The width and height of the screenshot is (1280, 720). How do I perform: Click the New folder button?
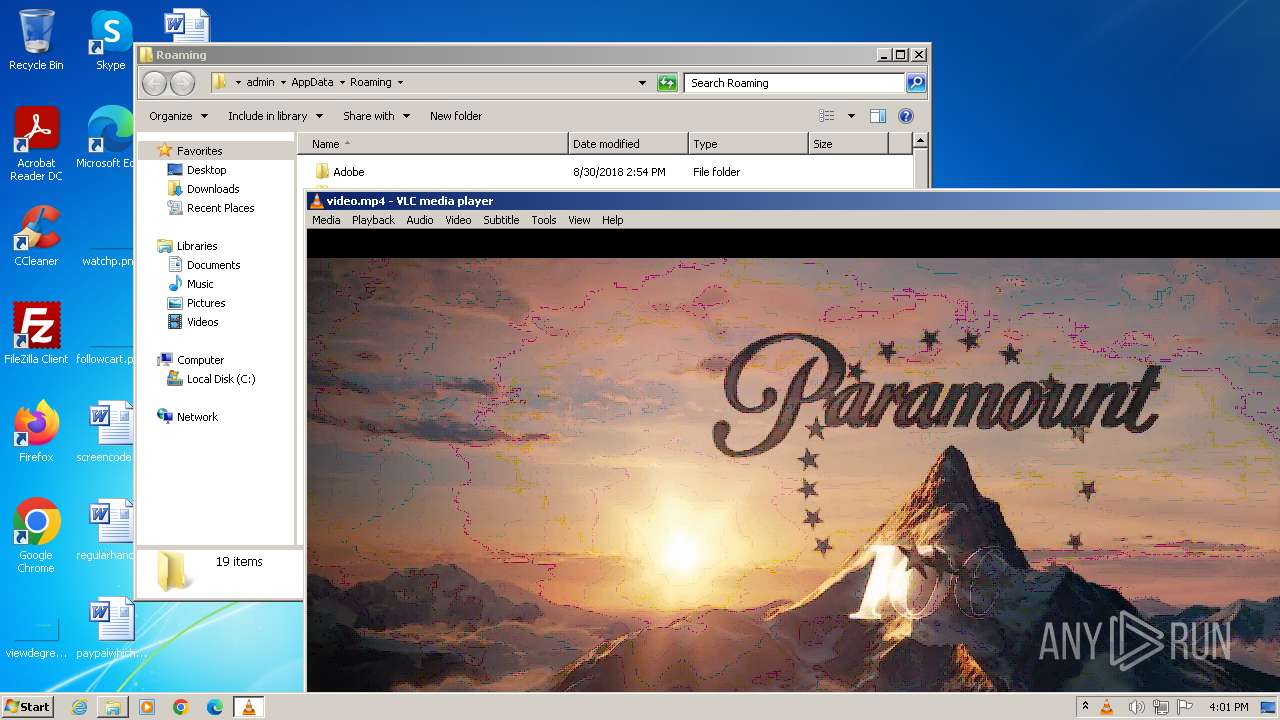pos(456,116)
